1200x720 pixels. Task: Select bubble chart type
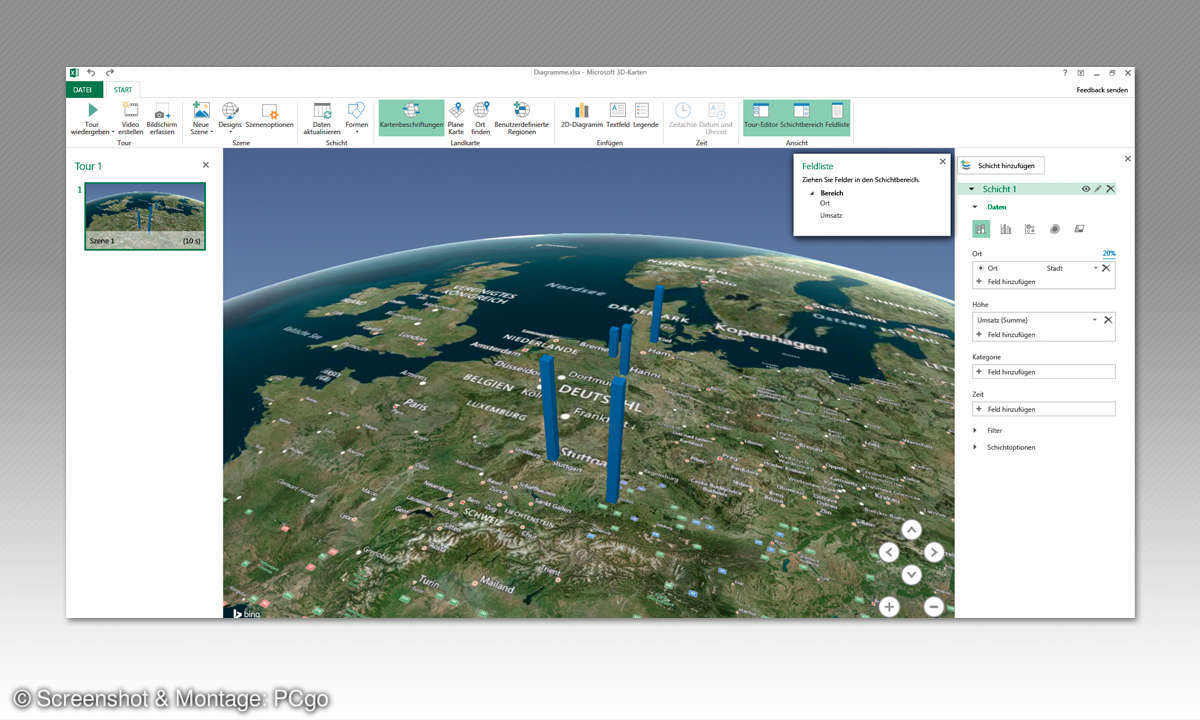coord(1030,229)
